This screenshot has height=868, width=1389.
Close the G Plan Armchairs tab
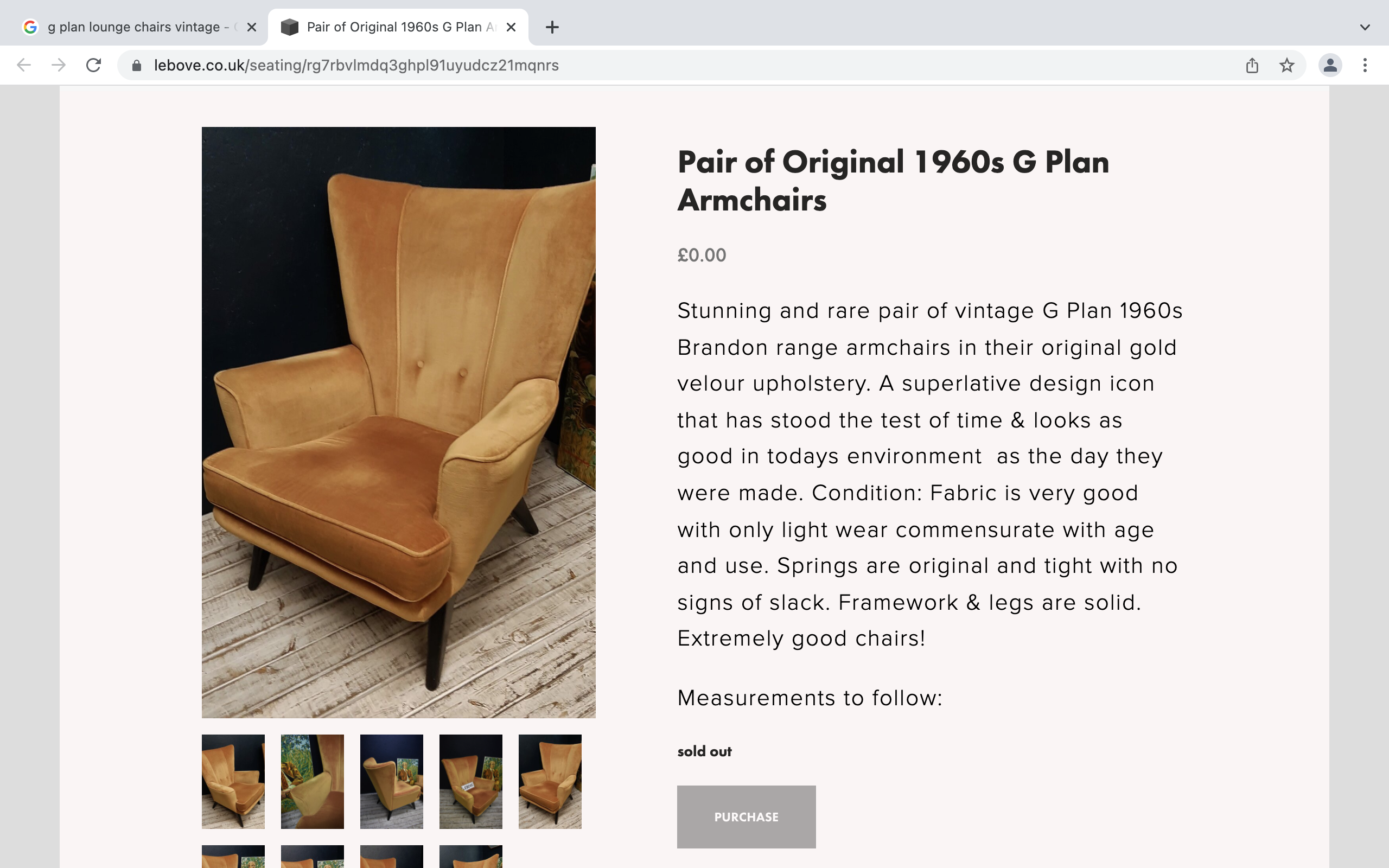point(511,27)
